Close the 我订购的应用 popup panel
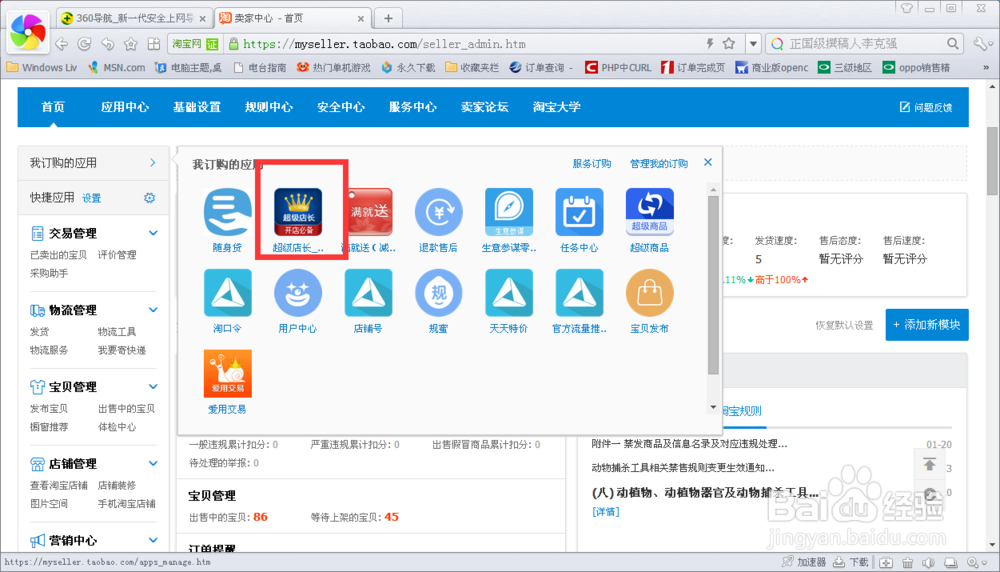This screenshot has width=1000, height=572. click(708, 163)
